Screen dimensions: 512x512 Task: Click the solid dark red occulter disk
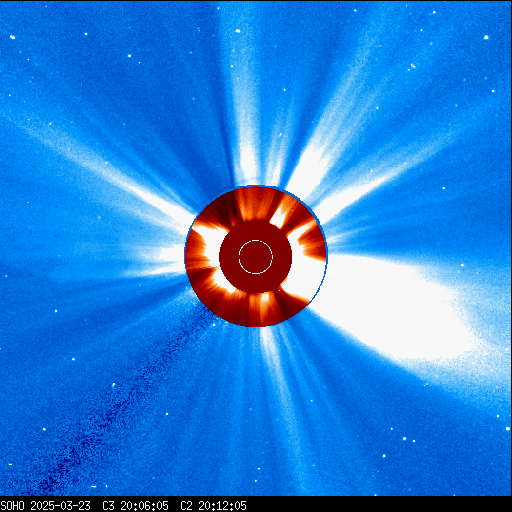point(256,257)
